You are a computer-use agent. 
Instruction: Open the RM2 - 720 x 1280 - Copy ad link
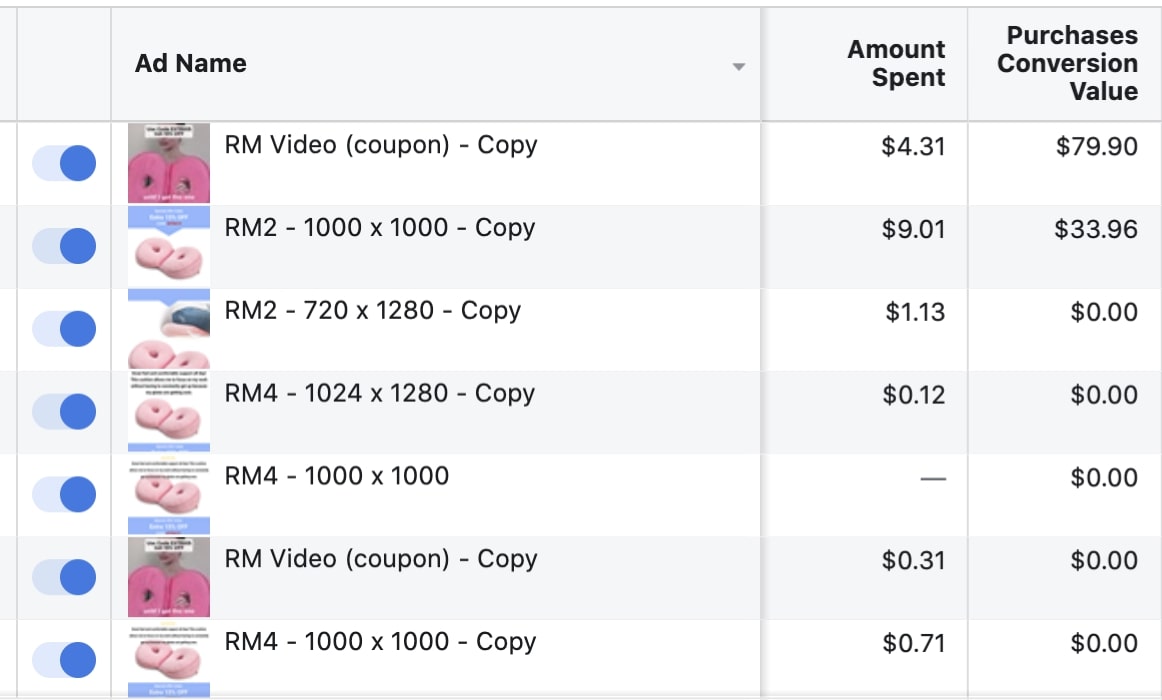[x=375, y=311]
